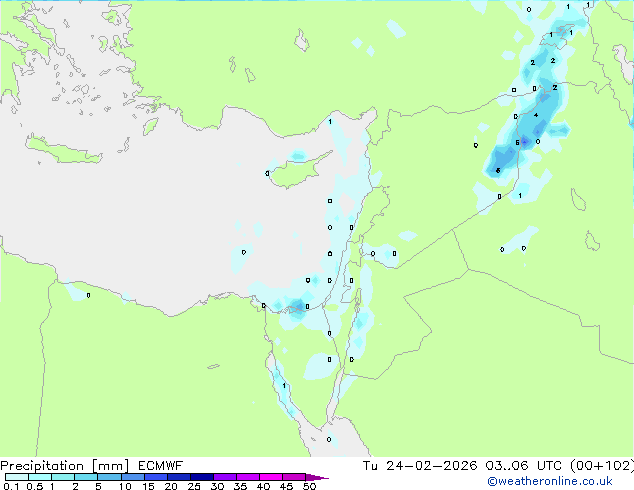
Task: Select the 5–10 mm legend color box
Action: click(x=109, y=477)
